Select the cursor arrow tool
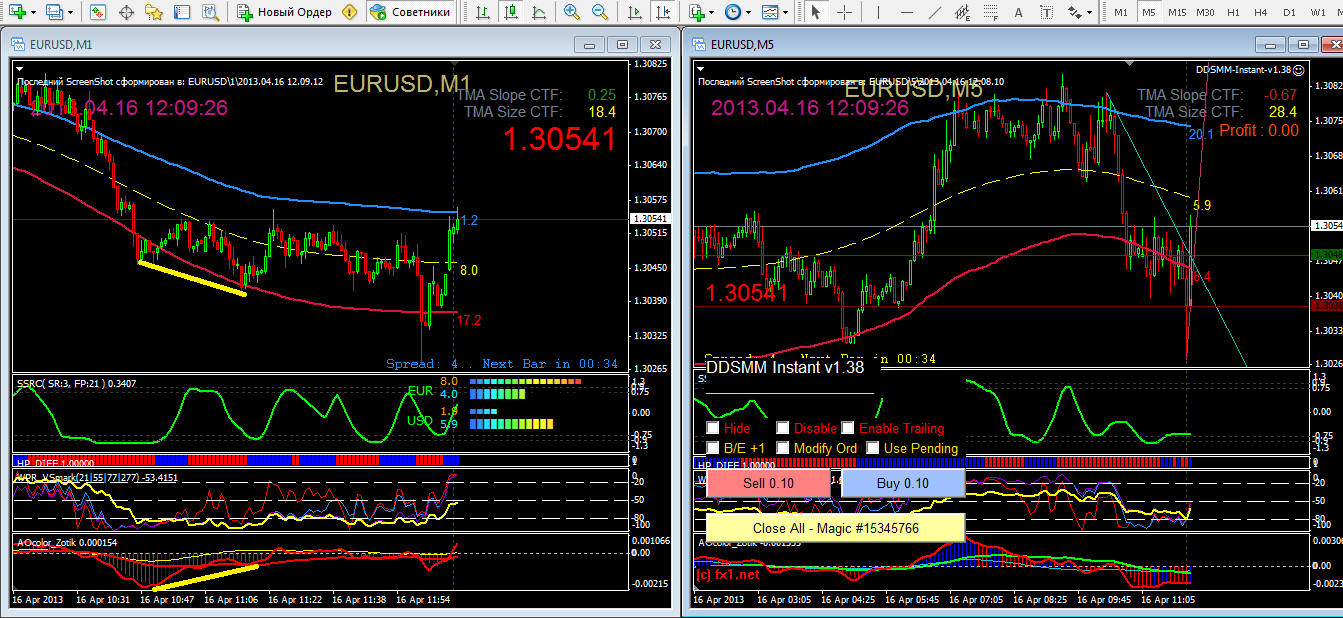The width and height of the screenshot is (1343, 618). coord(816,12)
